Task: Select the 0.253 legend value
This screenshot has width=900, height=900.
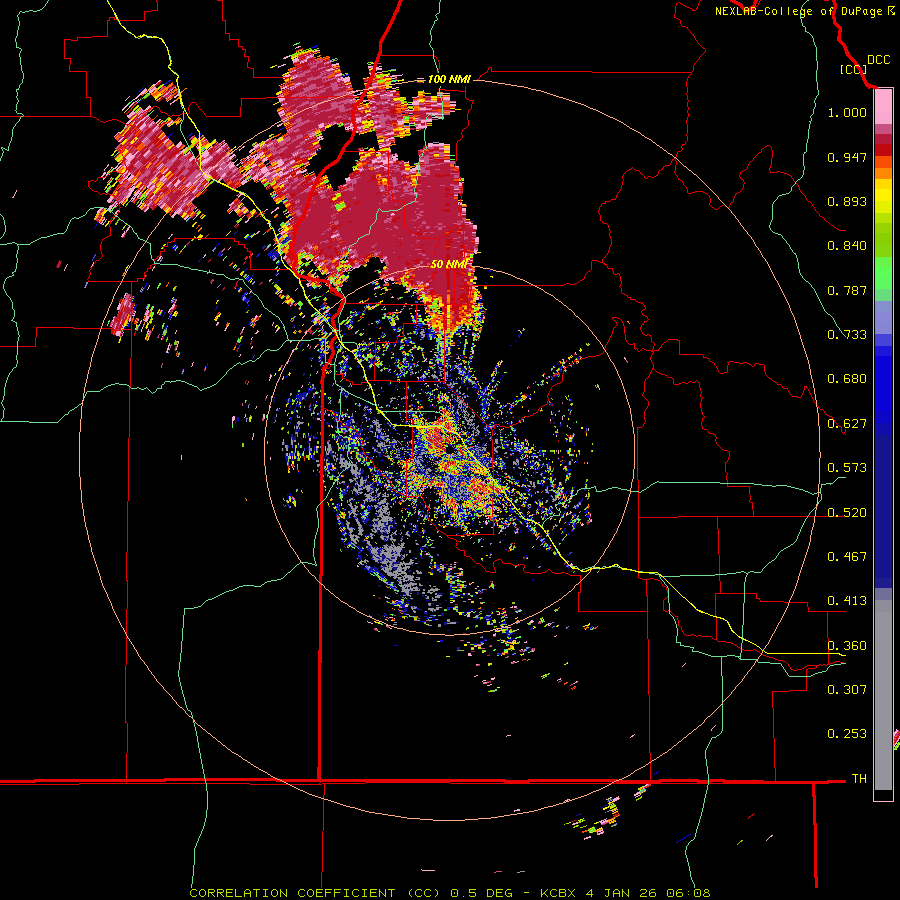Action: point(847,734)
